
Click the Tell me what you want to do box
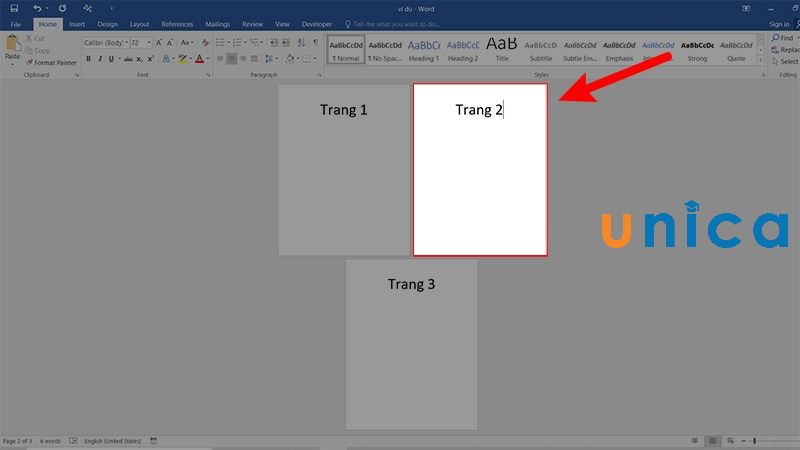(x=392, y=24)
